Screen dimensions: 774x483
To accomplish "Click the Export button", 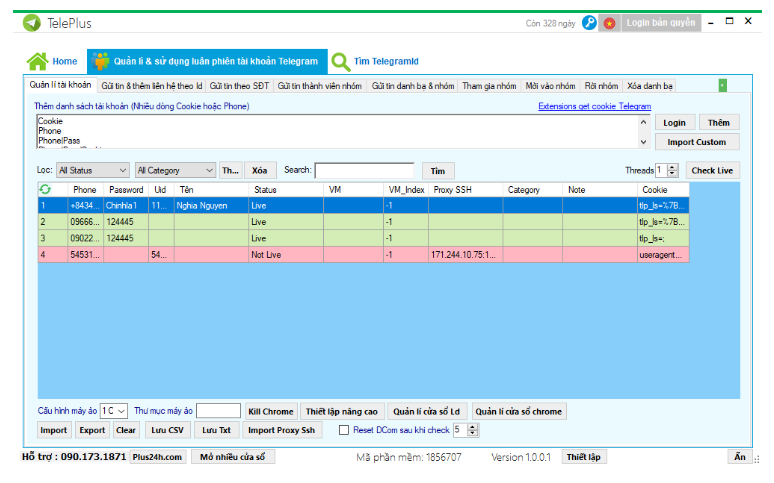I will click(x=92, y=430).
